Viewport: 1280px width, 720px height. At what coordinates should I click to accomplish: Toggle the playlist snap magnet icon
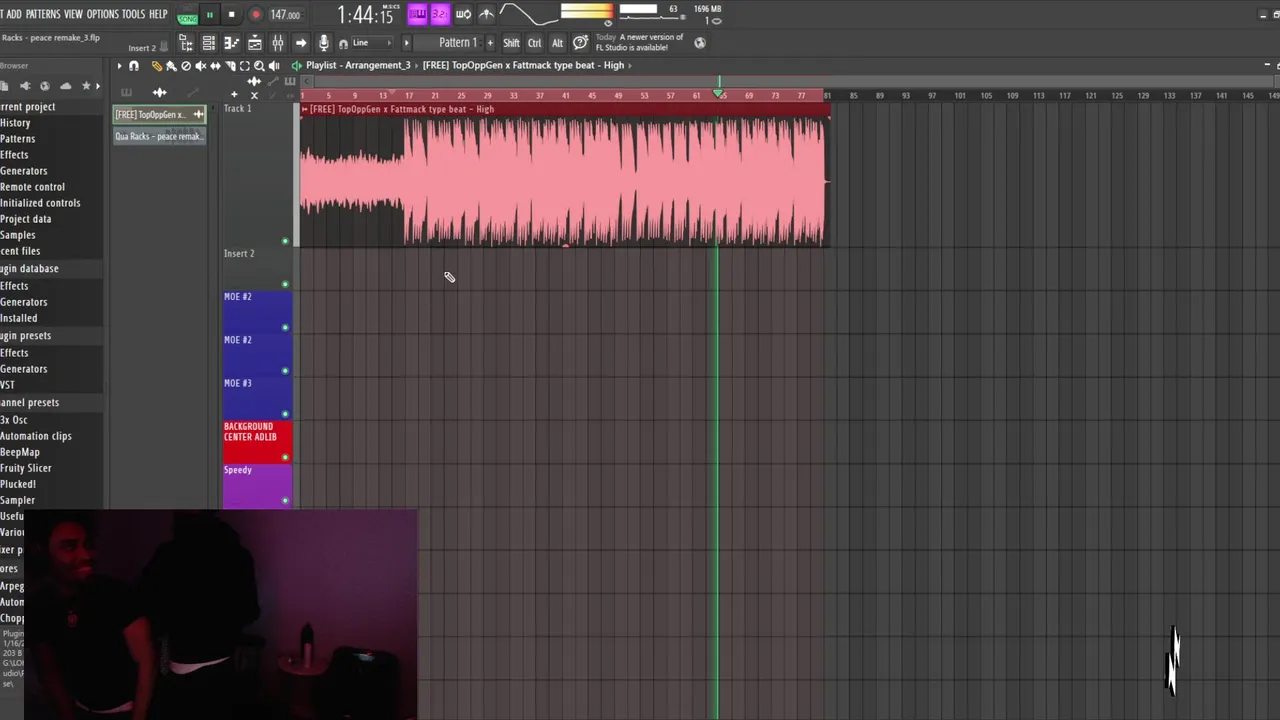tap(133, 66)
